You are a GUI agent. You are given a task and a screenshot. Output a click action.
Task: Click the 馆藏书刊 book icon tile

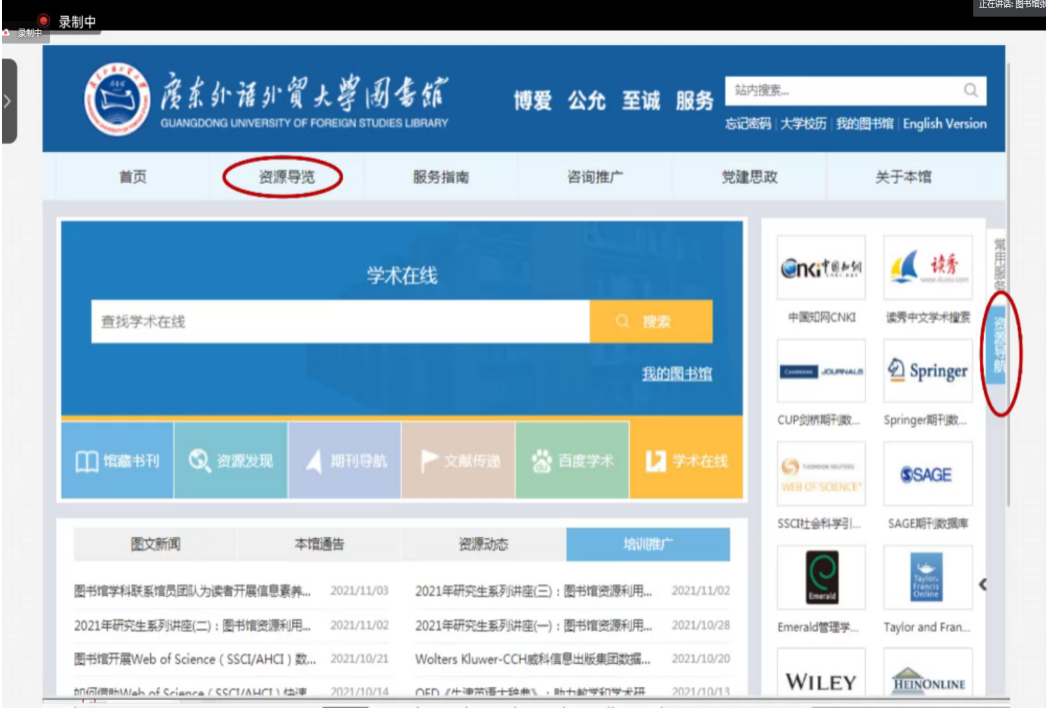[x=117, y=461]
